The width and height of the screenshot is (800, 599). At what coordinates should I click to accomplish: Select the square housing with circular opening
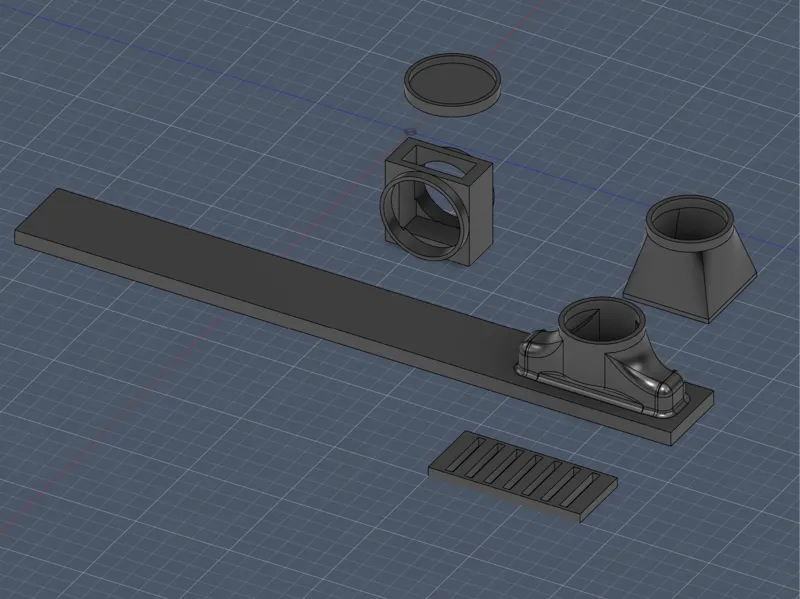[438, 204]
